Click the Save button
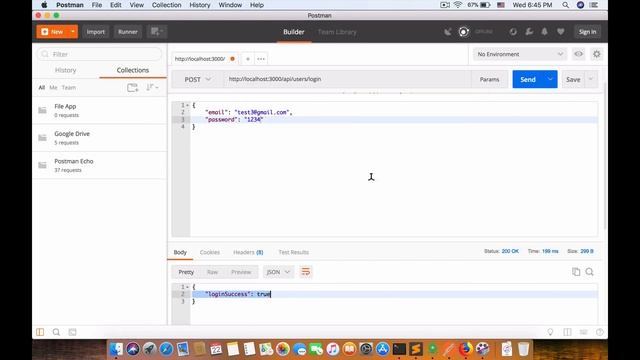This screenshot has width=640, height=360. 573,79
